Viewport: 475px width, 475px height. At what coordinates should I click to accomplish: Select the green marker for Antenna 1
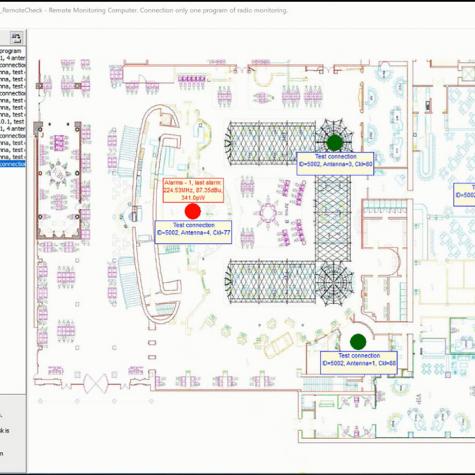358,342
